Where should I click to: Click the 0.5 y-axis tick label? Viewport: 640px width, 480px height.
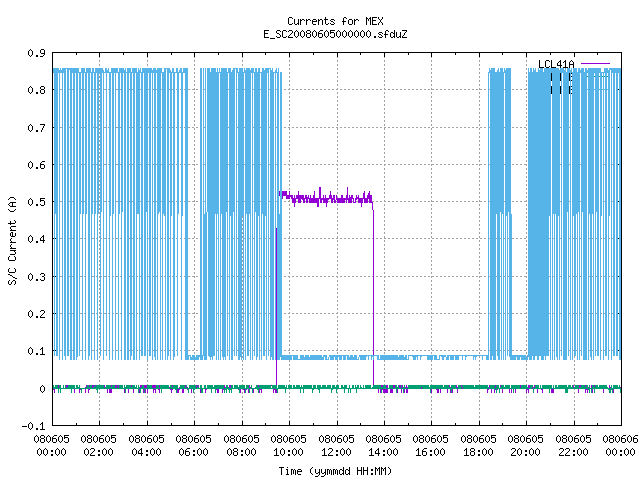[37, 202]
